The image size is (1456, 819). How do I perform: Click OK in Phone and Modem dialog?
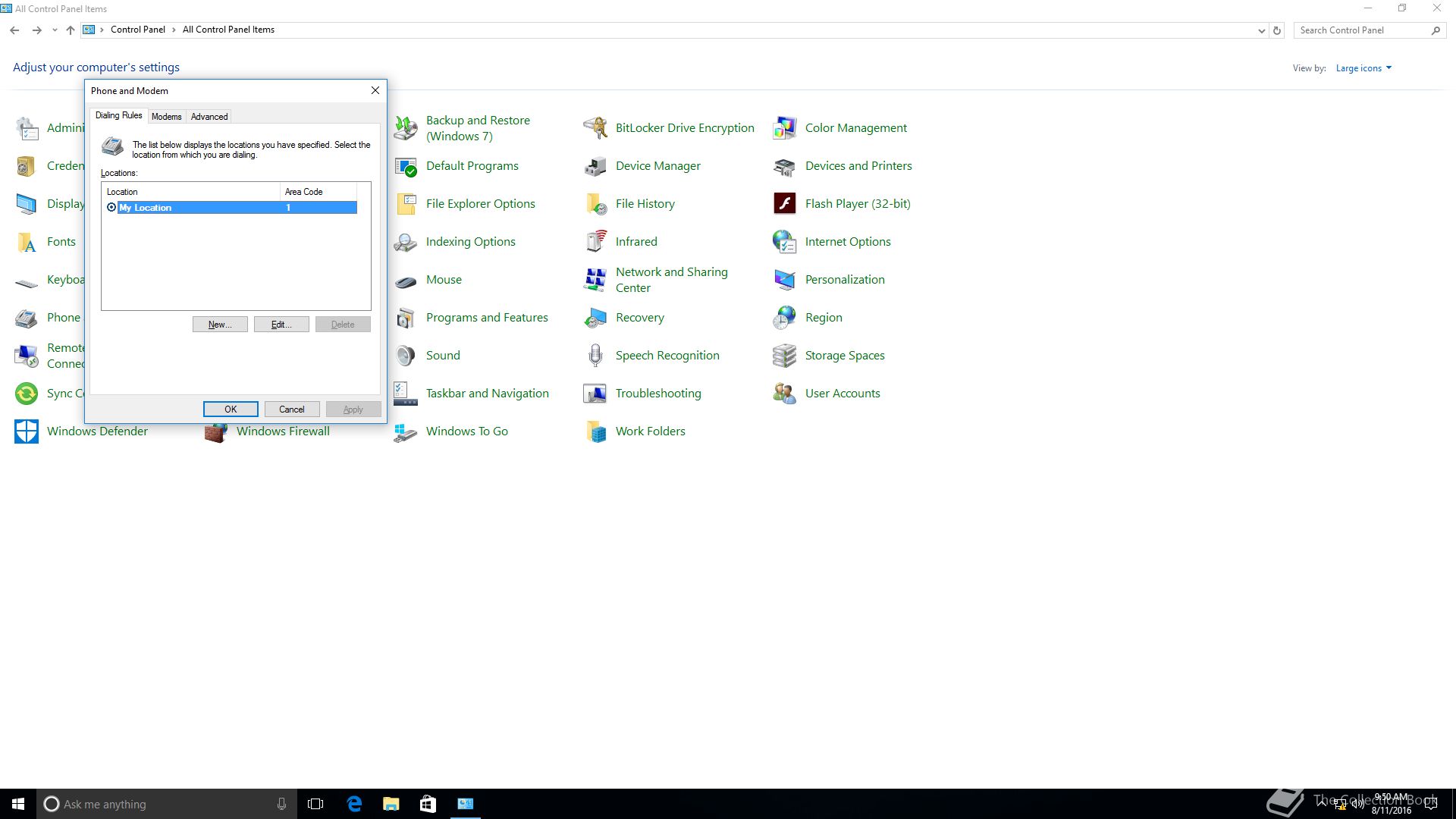[x=231, y=409]
